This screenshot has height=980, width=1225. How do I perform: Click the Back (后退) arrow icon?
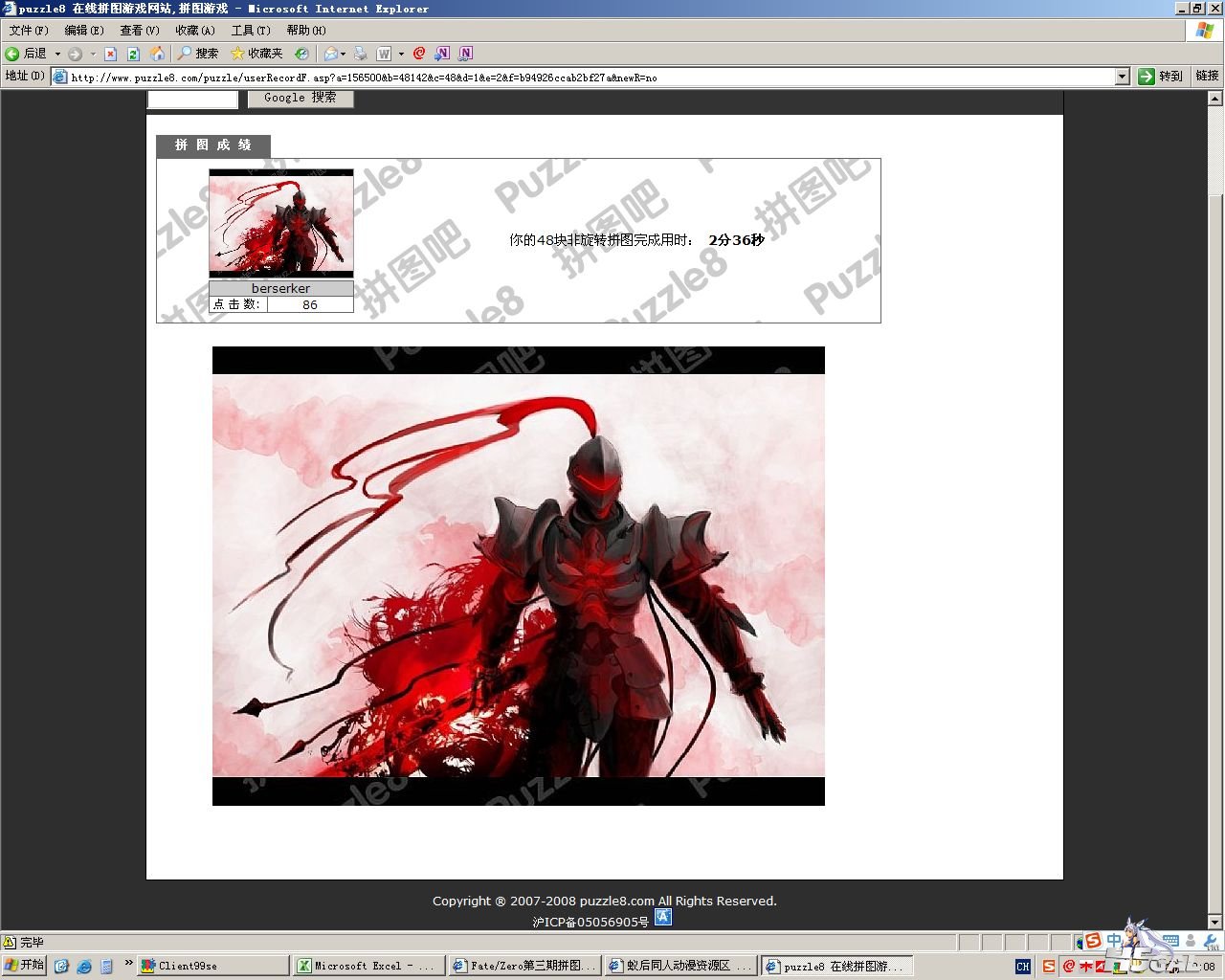(x=12, y=54)
